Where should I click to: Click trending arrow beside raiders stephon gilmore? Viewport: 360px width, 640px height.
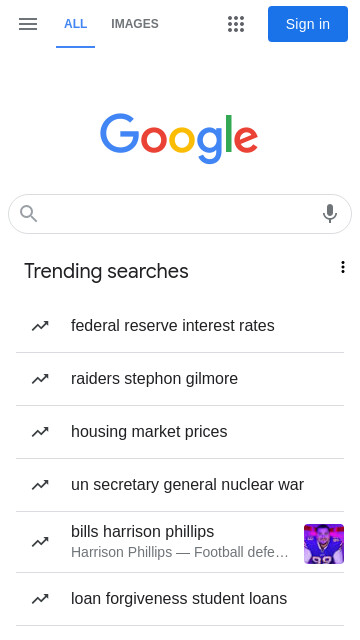(x=40, y=379)
